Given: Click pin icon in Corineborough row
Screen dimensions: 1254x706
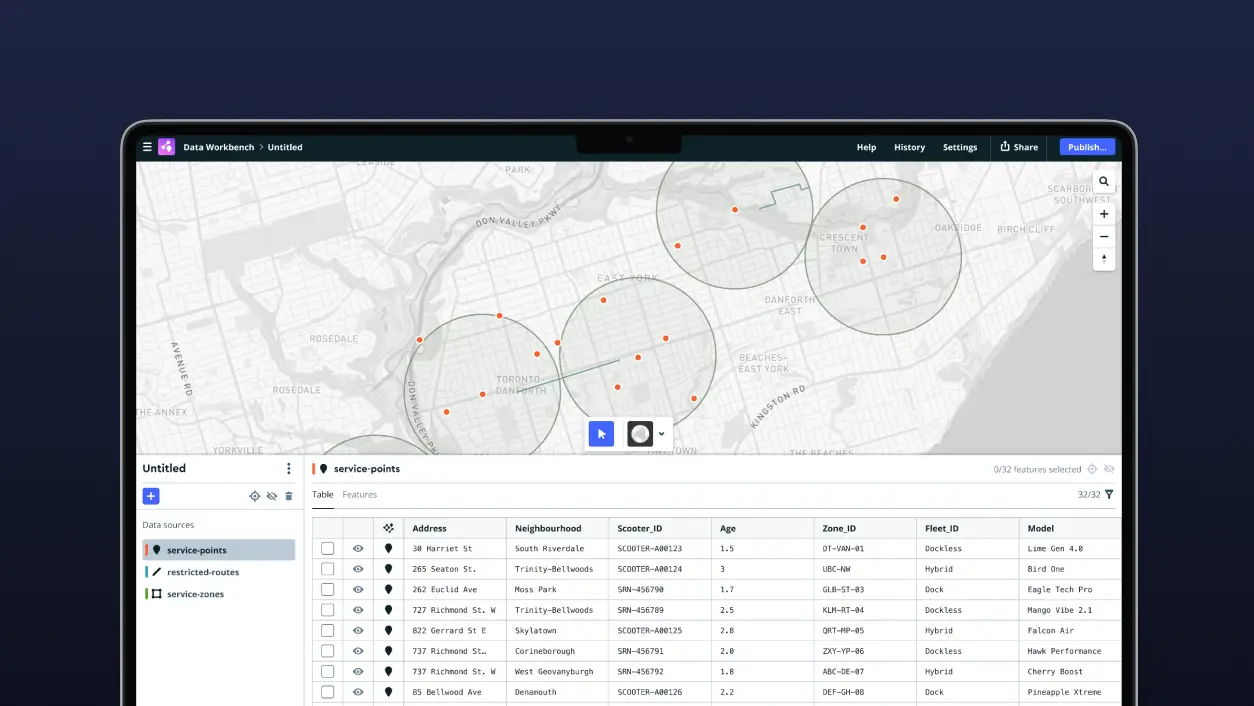Looking at the screenshot, I should (389, 651).
